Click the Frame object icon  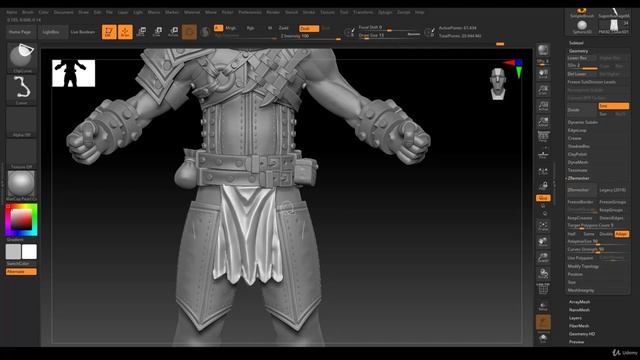tap(543, 226)
